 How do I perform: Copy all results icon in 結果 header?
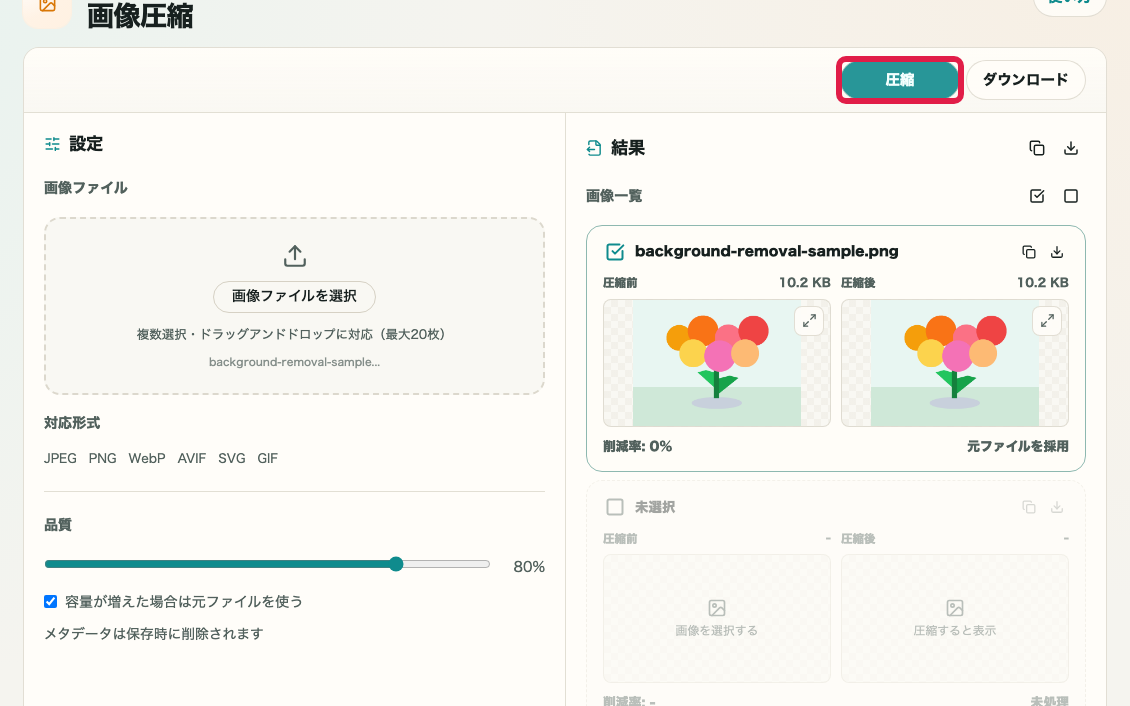1036,148
